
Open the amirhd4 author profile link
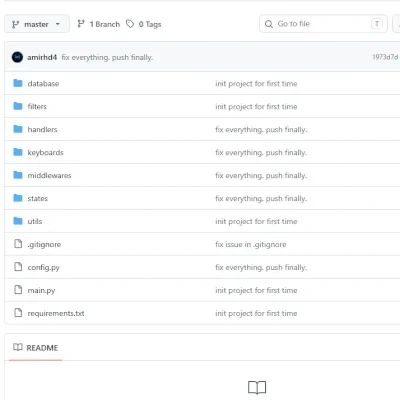coord(42,57)
